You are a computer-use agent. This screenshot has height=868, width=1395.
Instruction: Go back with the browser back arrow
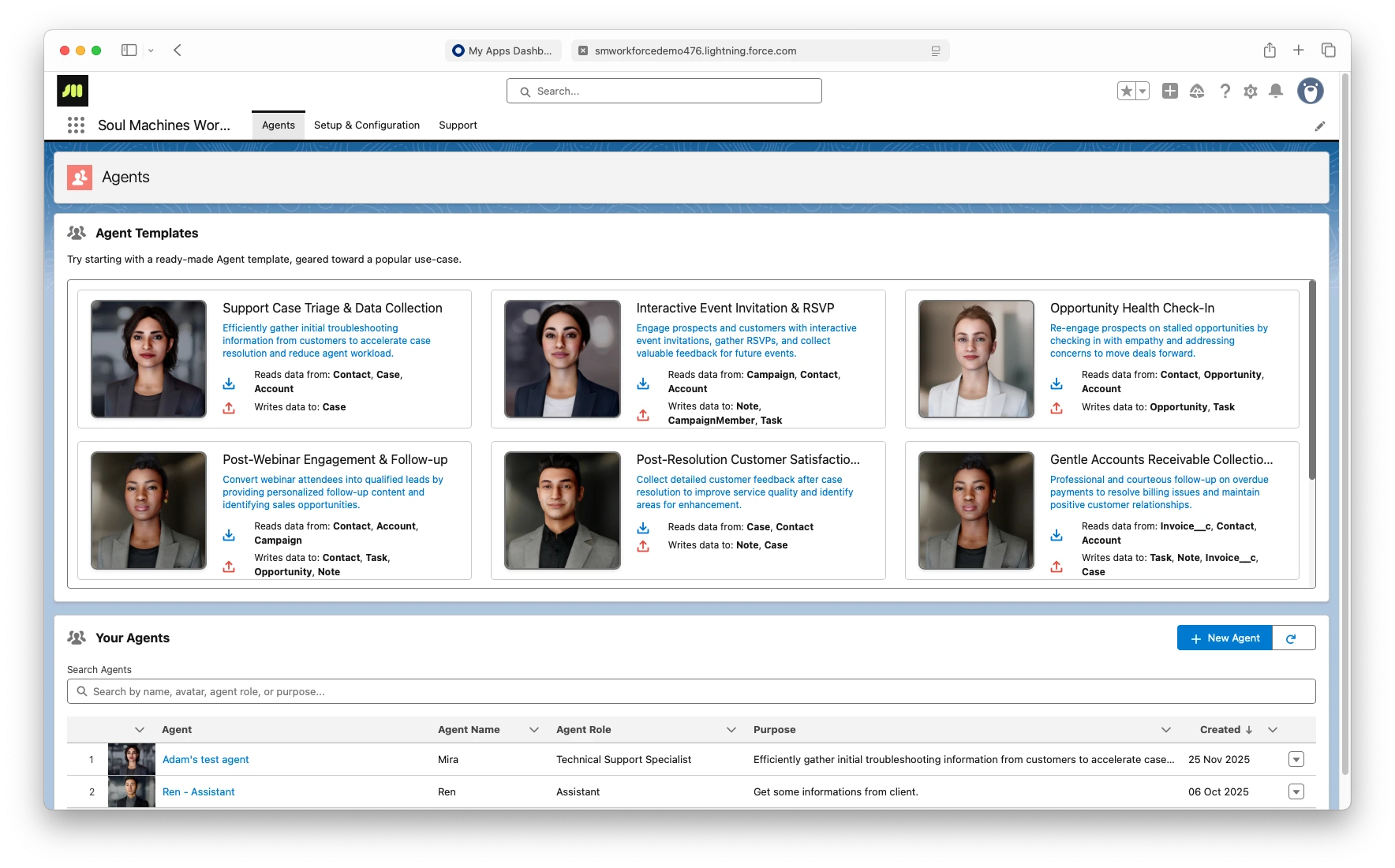(x=178, y=51)
